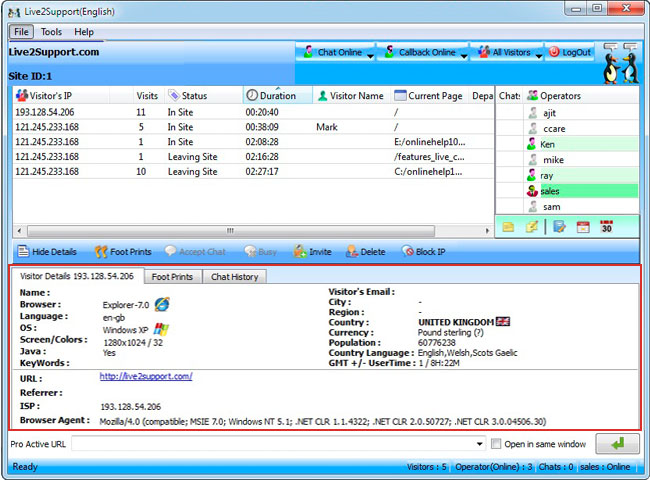Image resolution: width=650 pixels, height=480 pixels.
Task: Open the blue notepad icon in operator toolbar
Action: [559, 226]
